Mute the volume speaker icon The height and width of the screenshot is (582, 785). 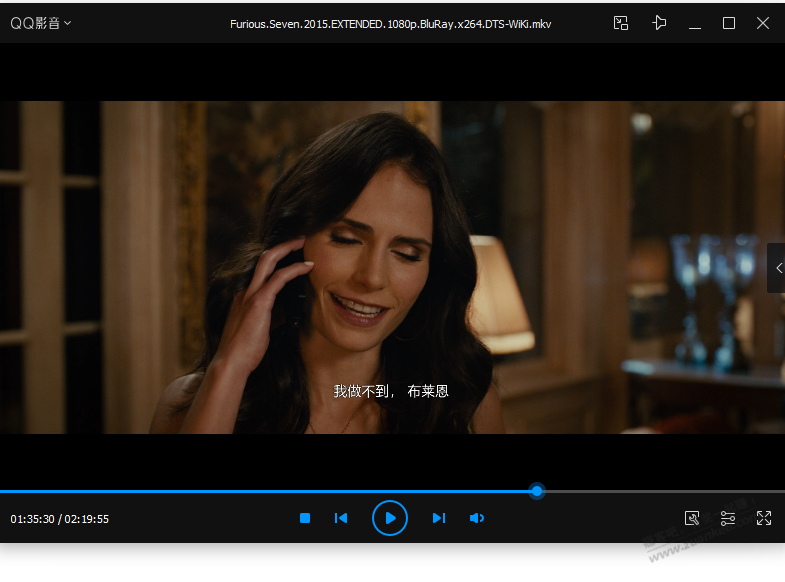click(x=477, y=518)
